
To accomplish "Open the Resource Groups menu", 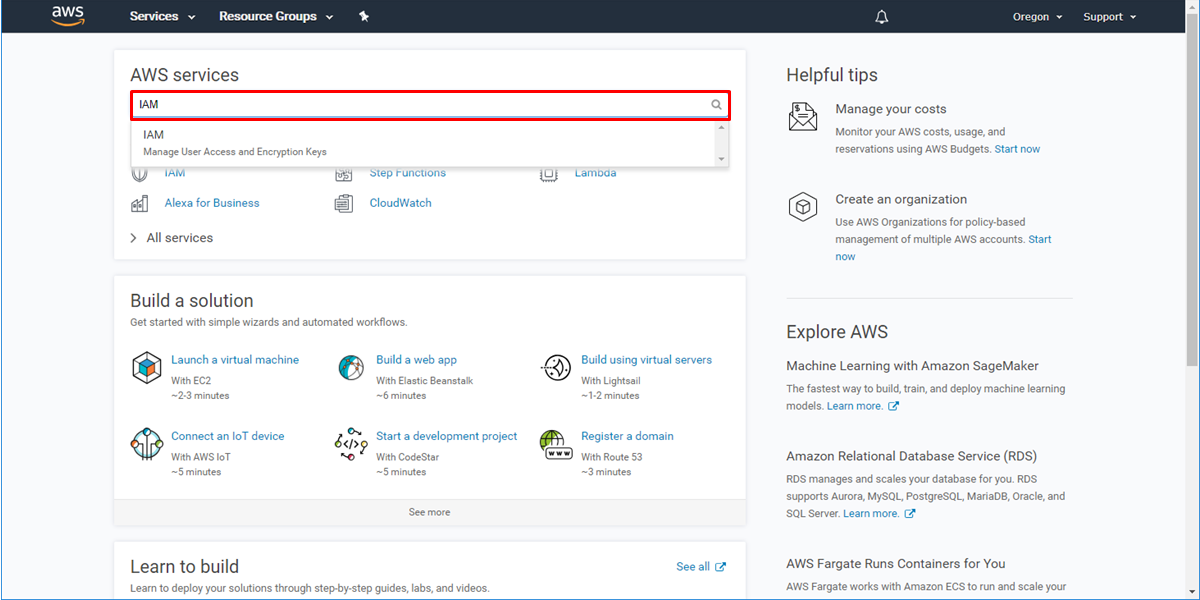I will click(x=276, y=16).
